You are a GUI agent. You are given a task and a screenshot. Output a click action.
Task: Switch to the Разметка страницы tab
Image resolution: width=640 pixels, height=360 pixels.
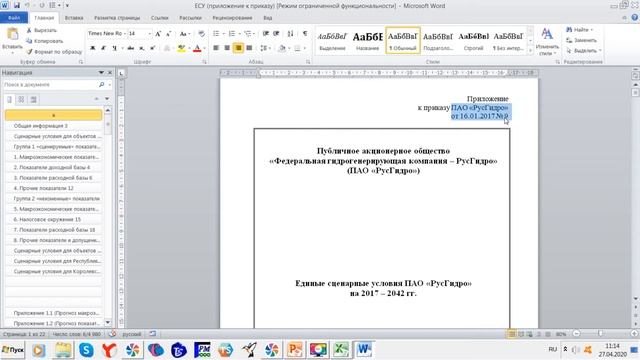tap(117, 18)
